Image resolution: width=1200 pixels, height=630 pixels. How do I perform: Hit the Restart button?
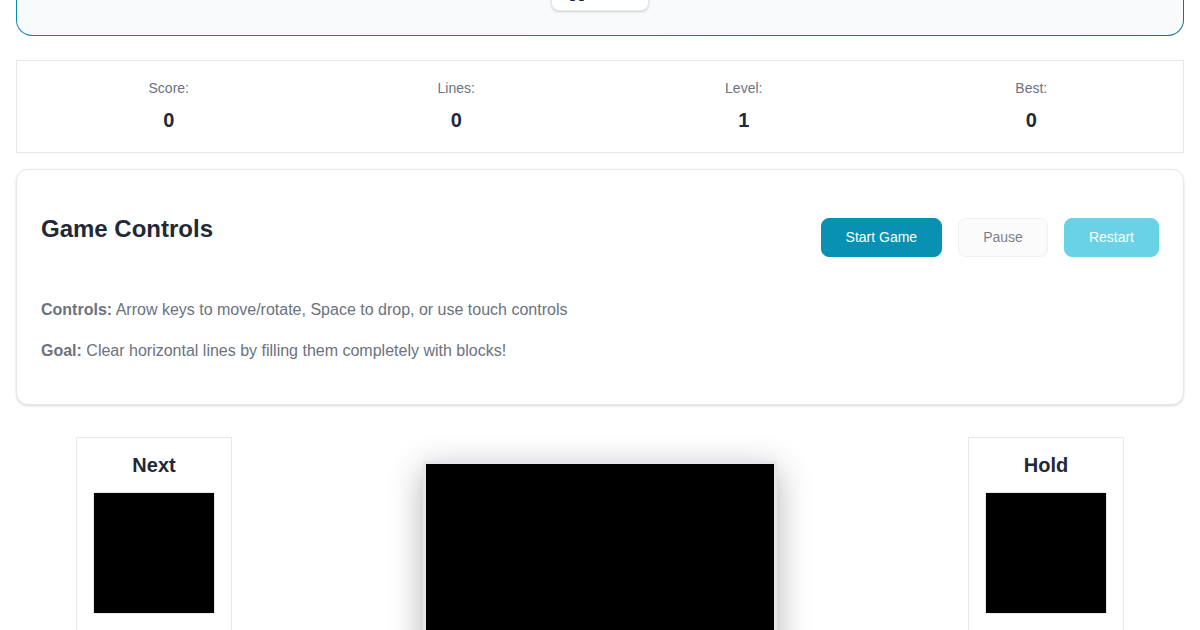pyautogui.click(x=1111, y=237)
